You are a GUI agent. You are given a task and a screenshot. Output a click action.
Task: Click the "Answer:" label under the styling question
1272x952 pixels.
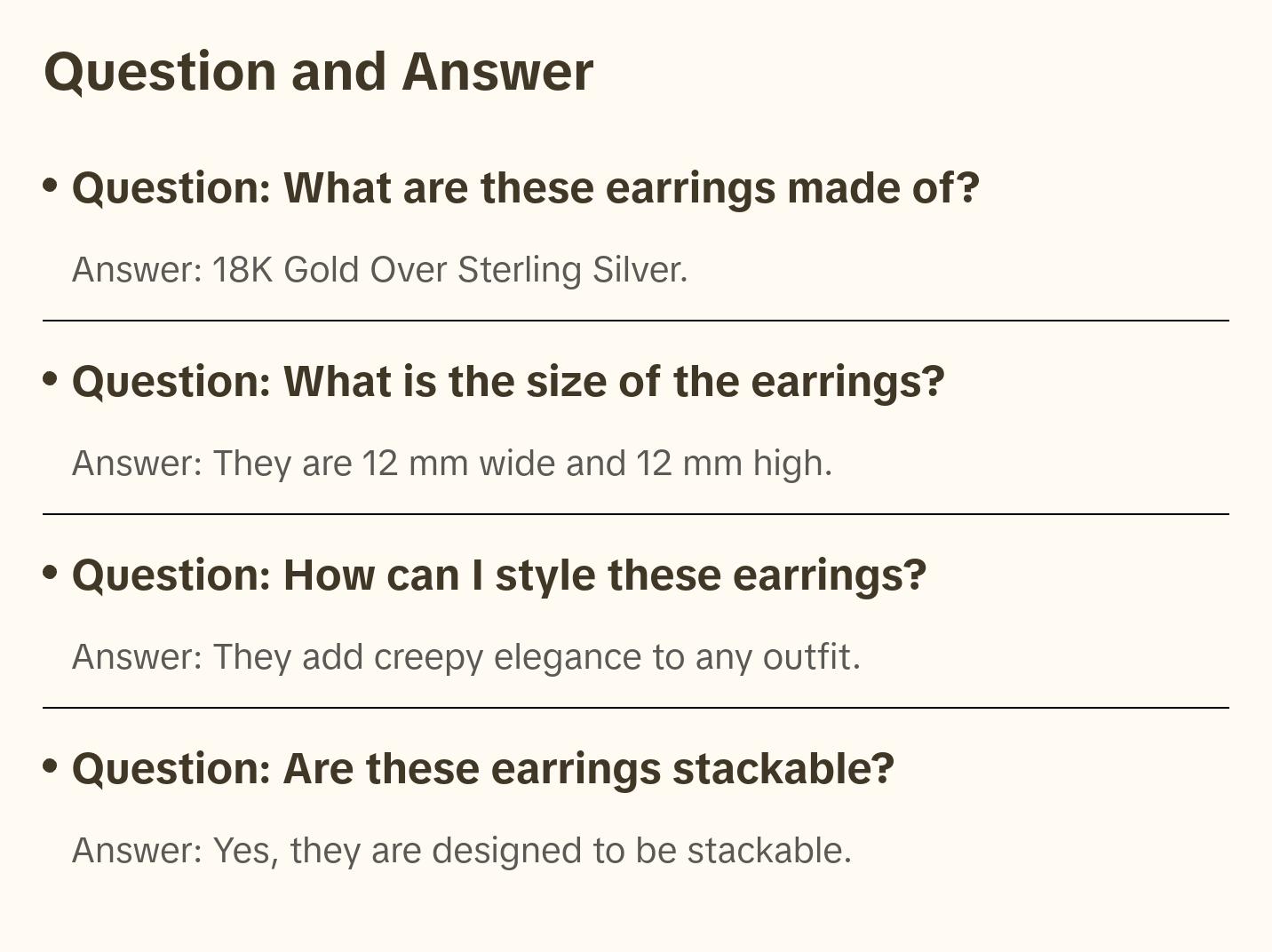138,657
